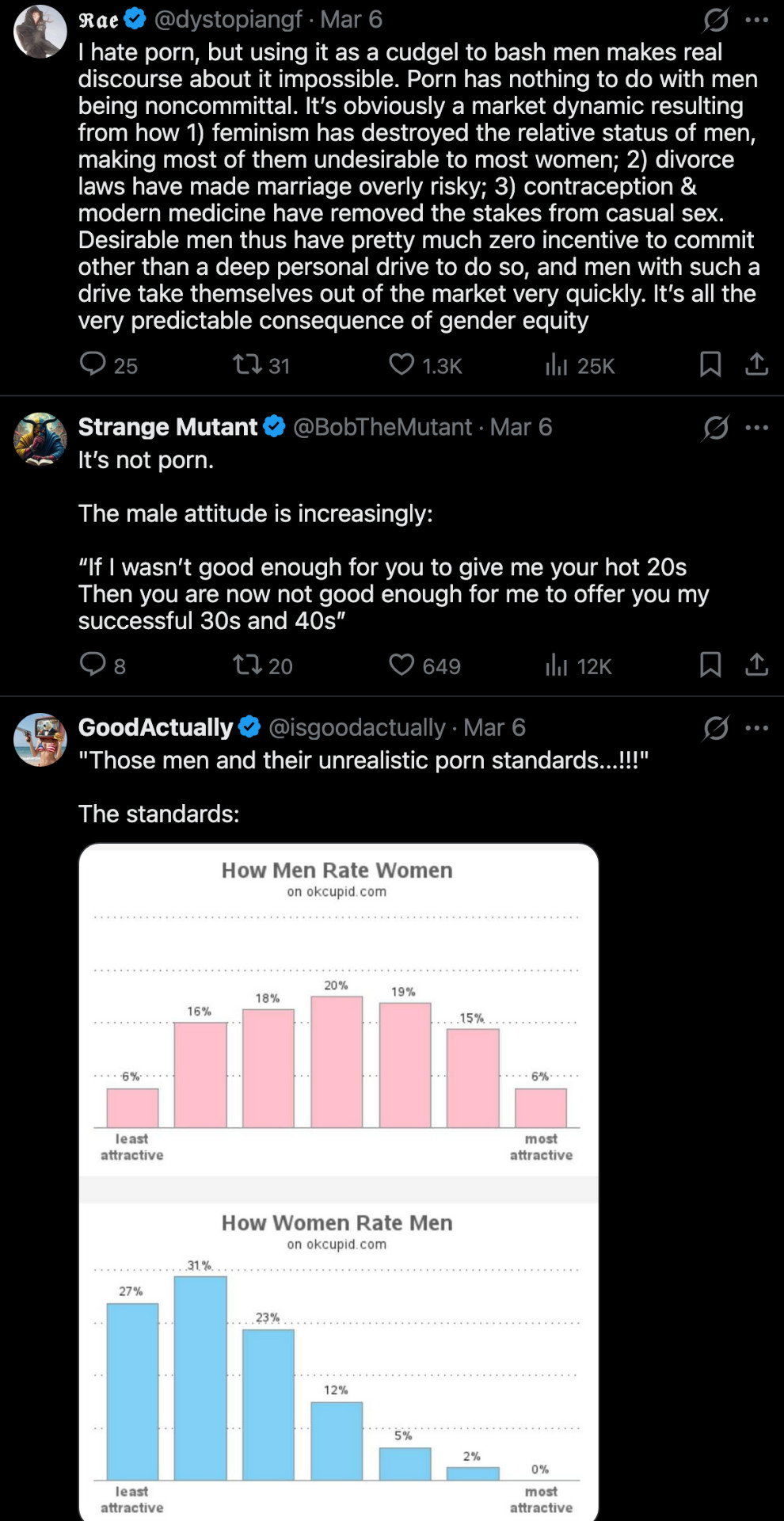Share Strange Mutant's post
The height and width of the screenshot is (1521, 784).
756,665
